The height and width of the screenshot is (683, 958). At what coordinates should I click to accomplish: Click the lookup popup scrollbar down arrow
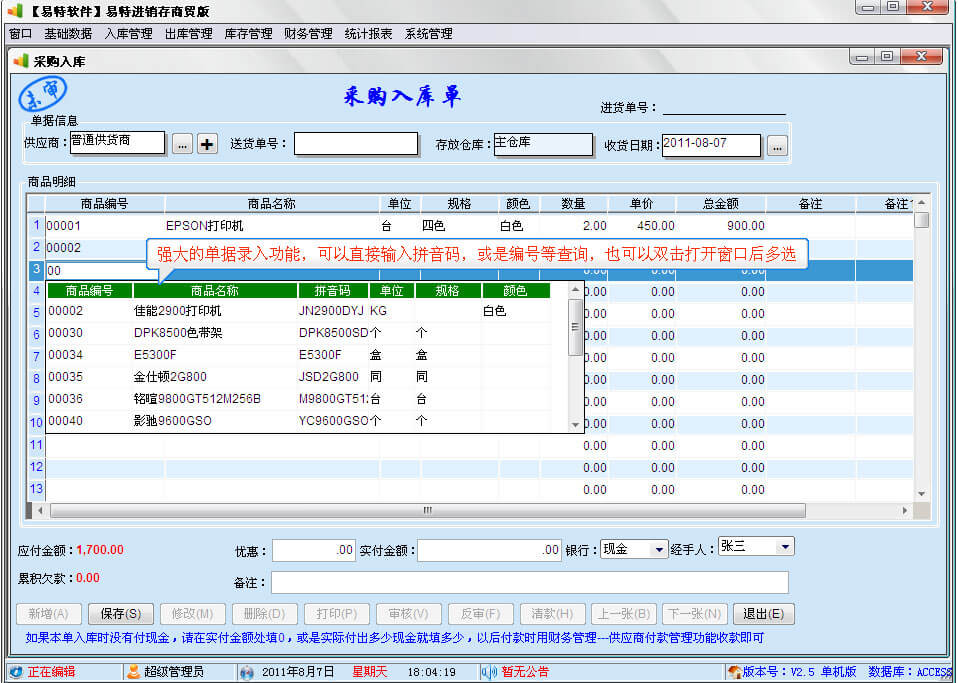click(x=575, y=425)
